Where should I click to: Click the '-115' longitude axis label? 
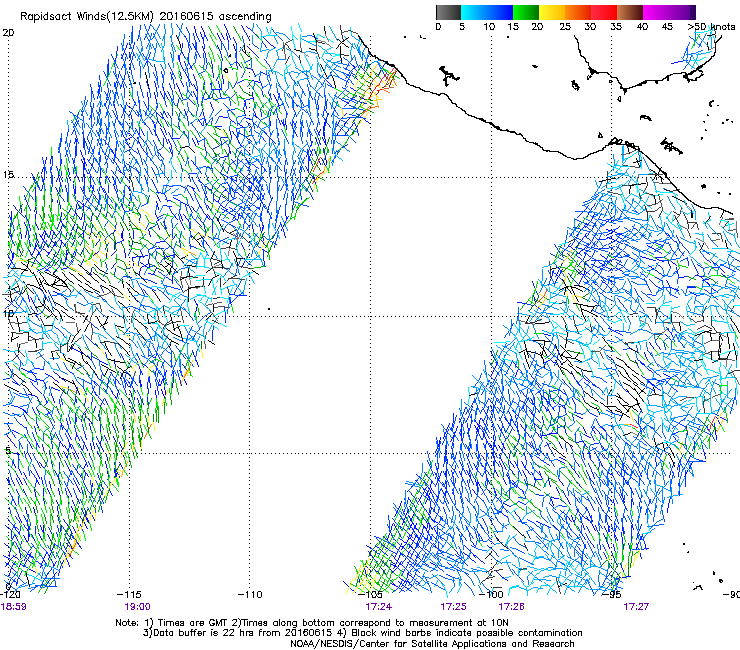pyautogui.click(x=129, y=594)
